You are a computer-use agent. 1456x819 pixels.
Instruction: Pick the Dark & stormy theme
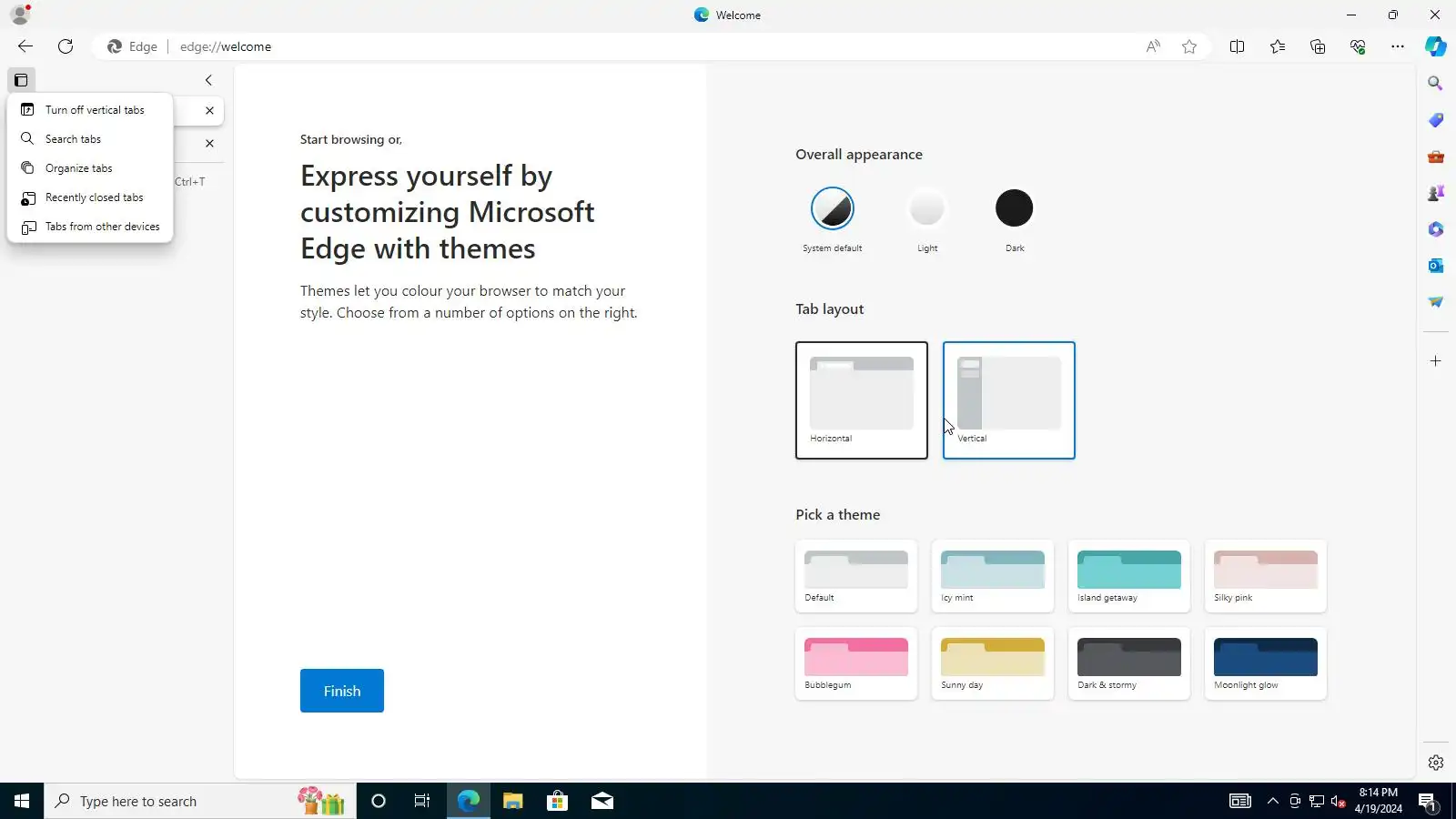pos(1129,663)
